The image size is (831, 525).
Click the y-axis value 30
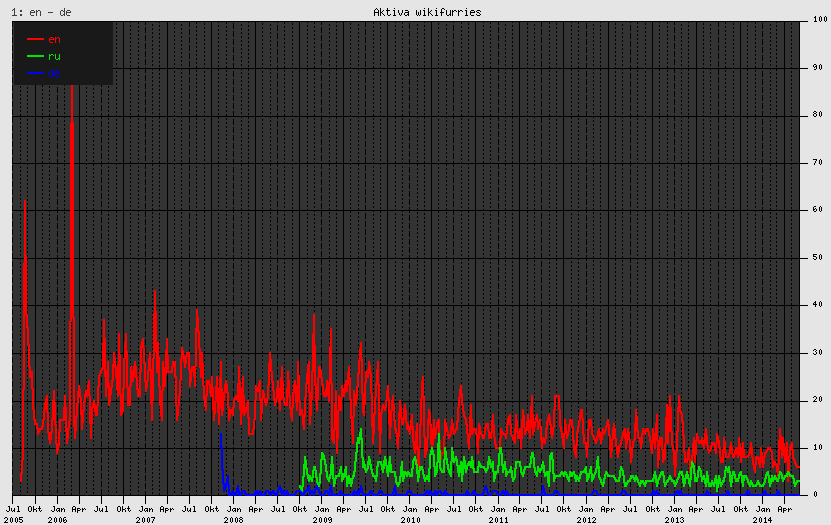(818, 352)
